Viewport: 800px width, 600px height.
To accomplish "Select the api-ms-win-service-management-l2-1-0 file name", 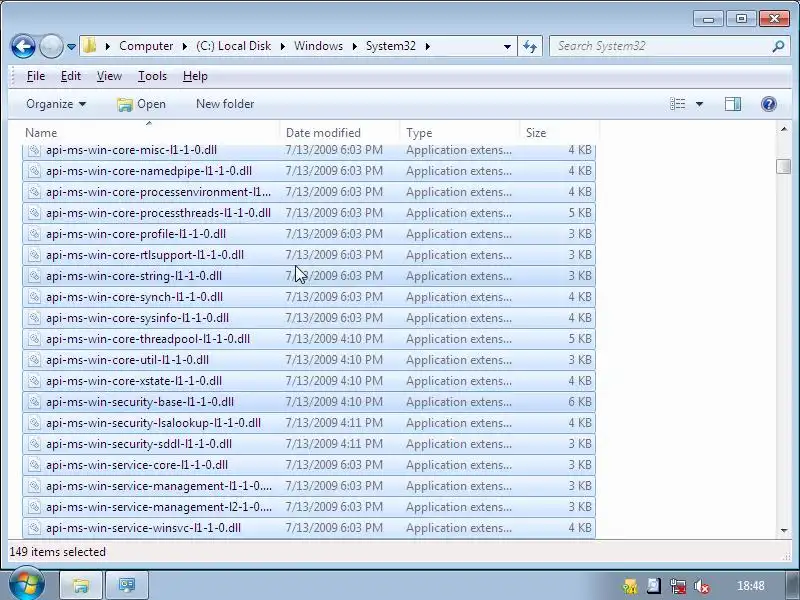I will pyautogui.click(x=159, y=507).
